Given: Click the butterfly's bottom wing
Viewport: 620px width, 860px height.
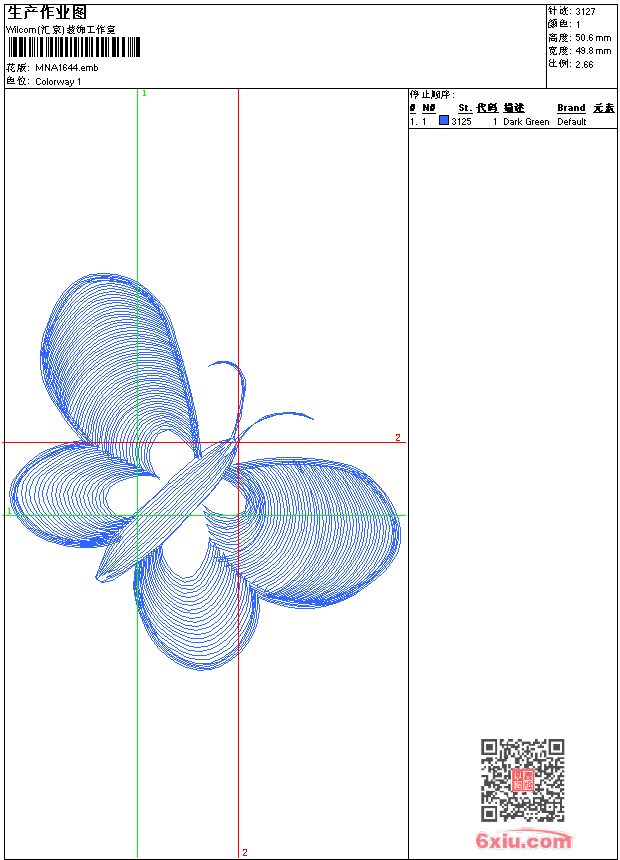Looking at the screenshot, I should point(195,610).
